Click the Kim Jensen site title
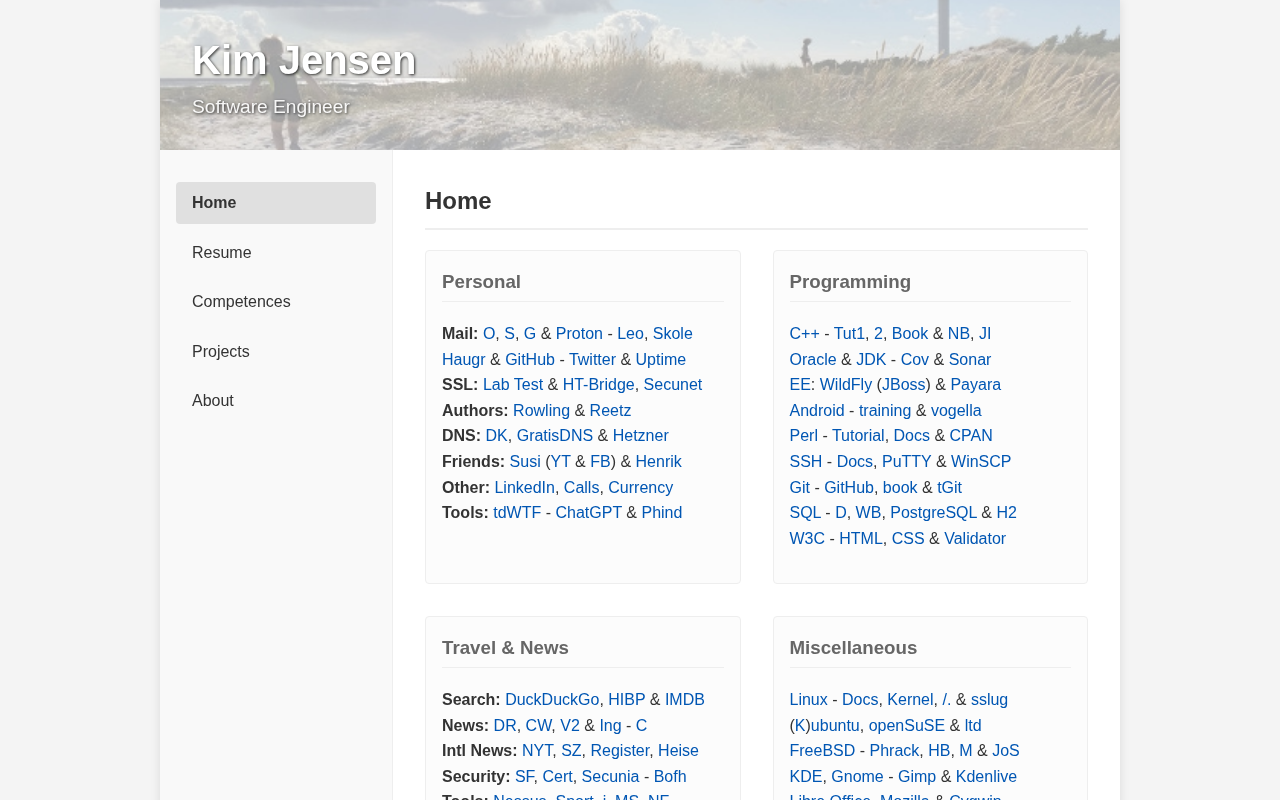Image resolution: width=1280 pixels, height=800 pixels. 304,60
